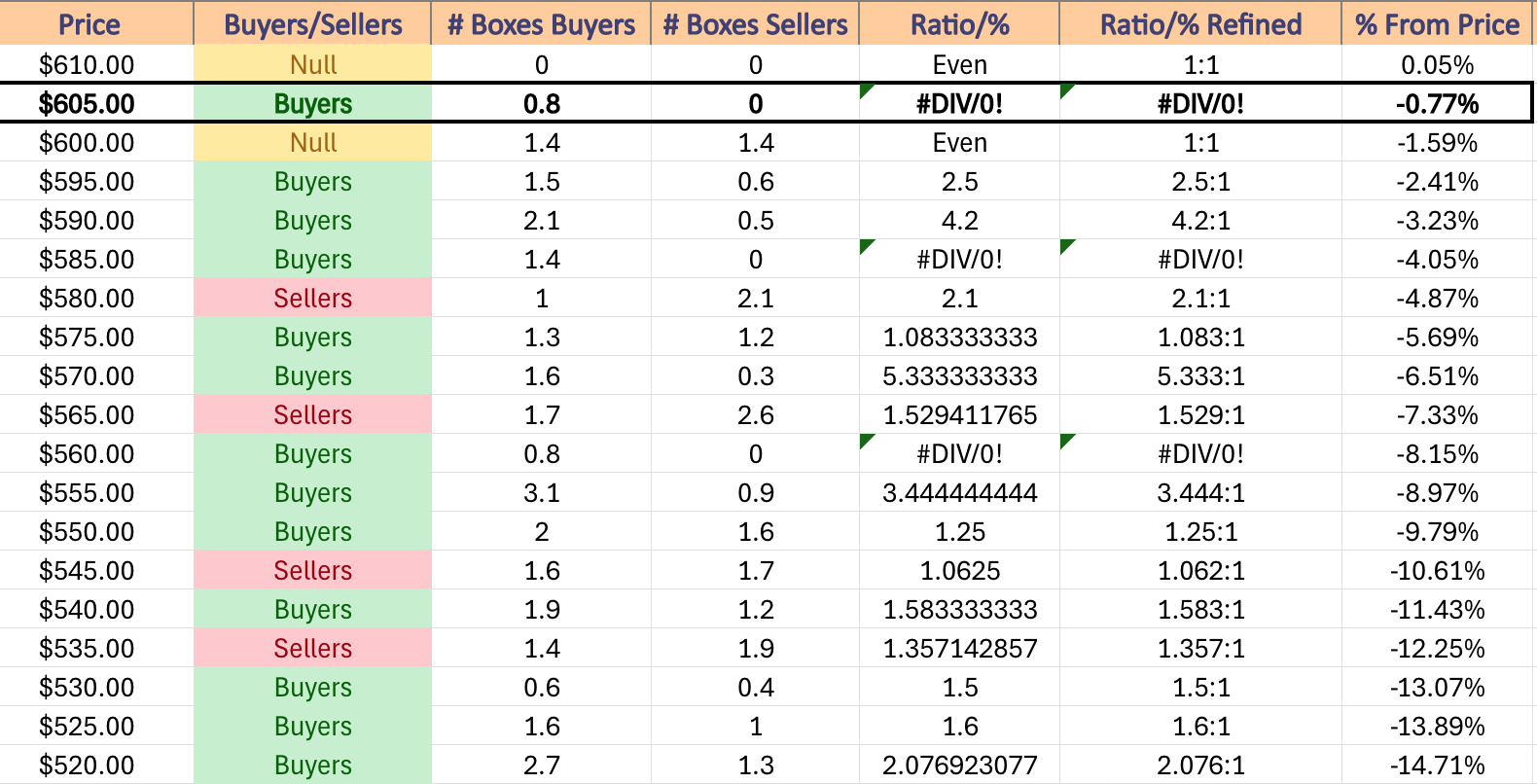Click the 1.529411765 ratio cell
Screen dimensions: 1537x784
click(x=959, y=414)
